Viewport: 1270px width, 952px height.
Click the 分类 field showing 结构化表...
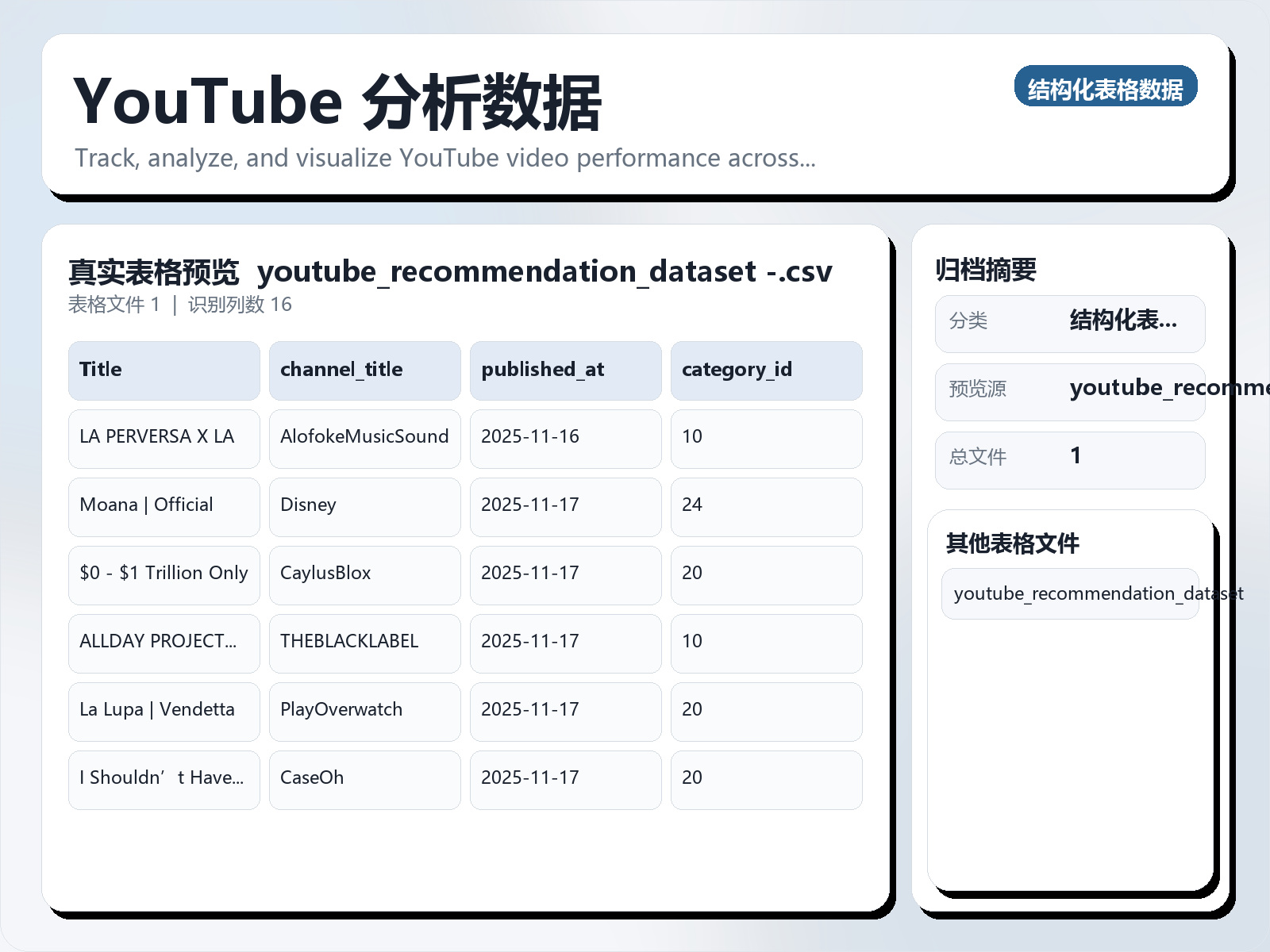[1070, 323]
